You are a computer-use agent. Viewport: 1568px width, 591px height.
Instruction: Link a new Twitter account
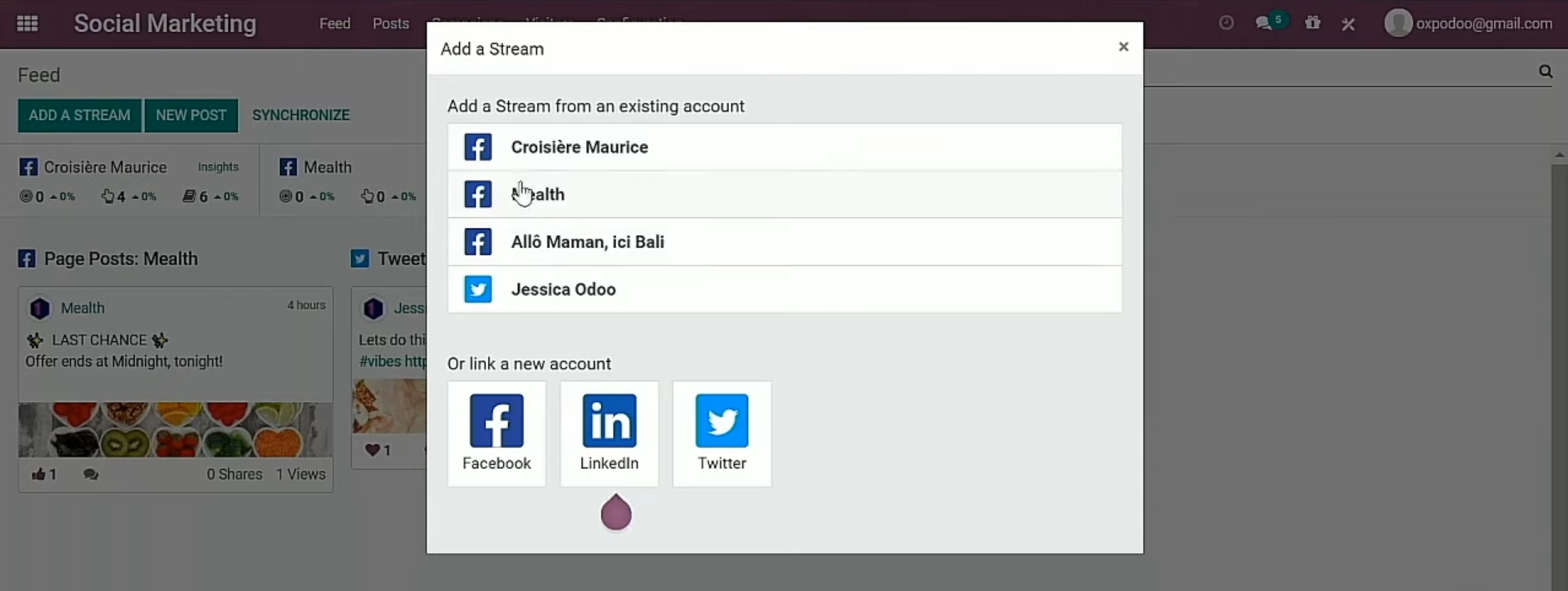coord(721,433)
